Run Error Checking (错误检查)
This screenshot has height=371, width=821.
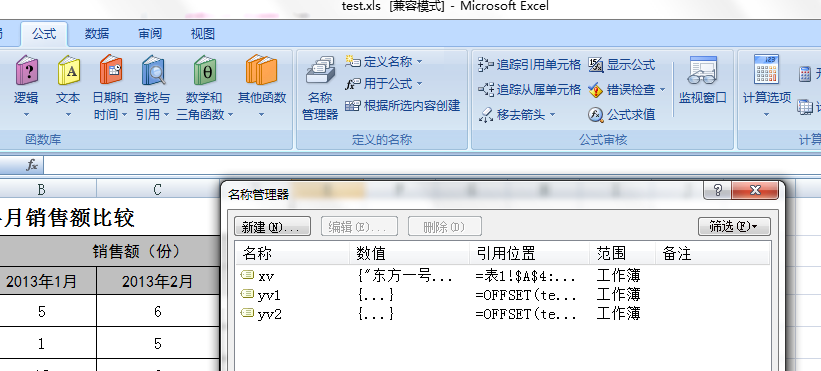(x=626, y=89)
